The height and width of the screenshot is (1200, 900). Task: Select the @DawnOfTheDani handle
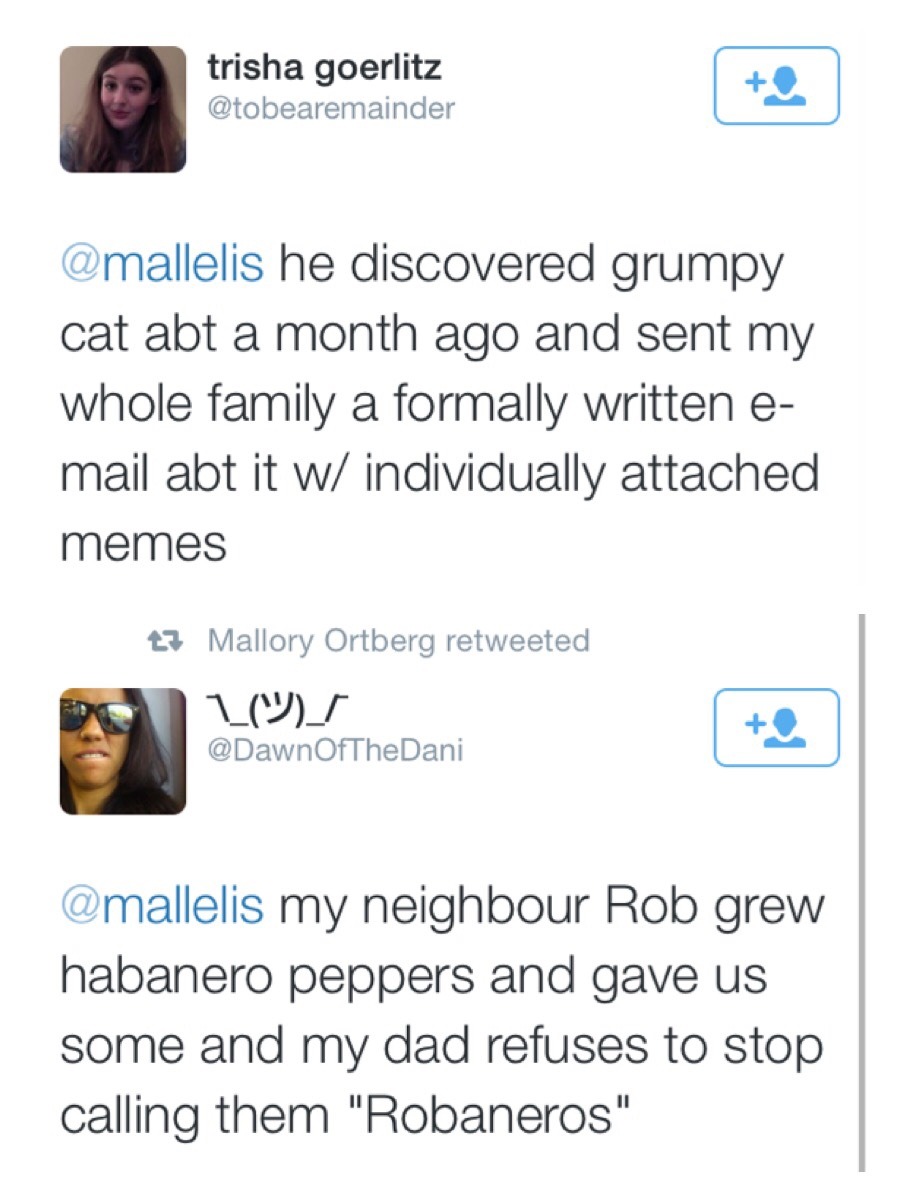334,749
